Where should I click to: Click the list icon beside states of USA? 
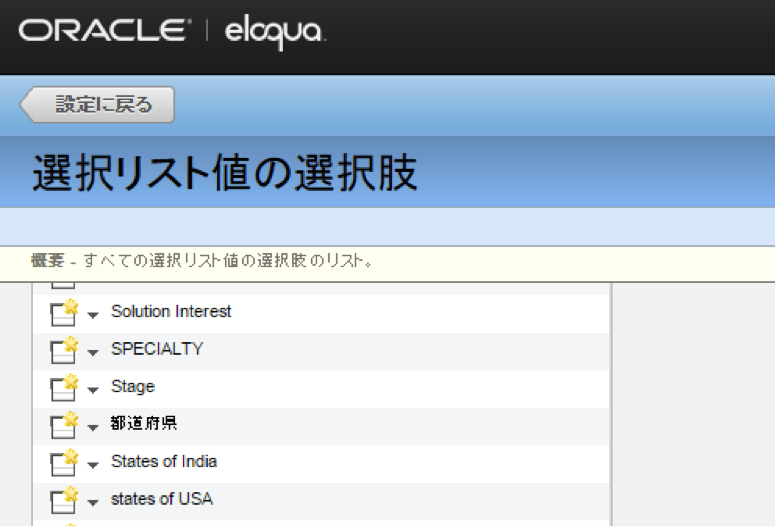coord(64,500)
